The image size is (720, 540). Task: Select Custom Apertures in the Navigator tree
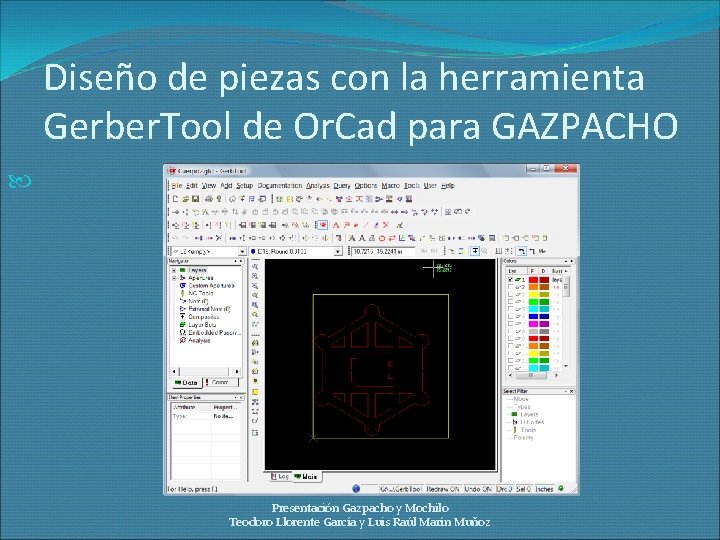coord(211,286)
